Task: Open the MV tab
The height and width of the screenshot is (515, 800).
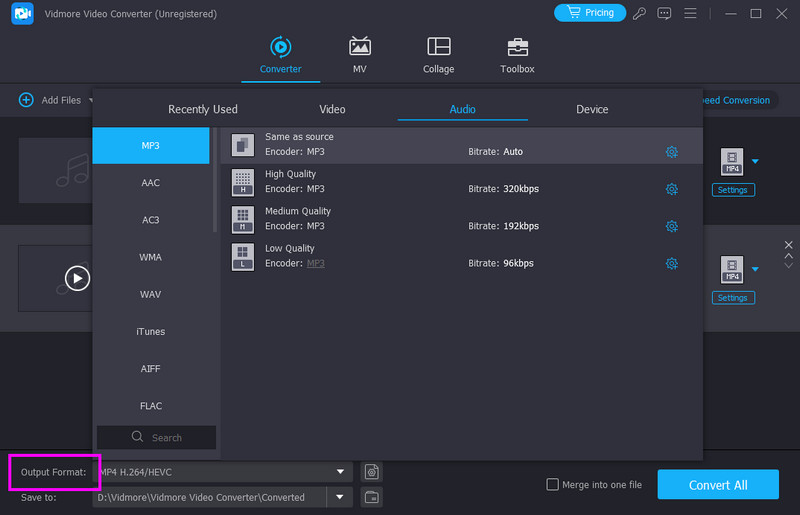Action: (359, 47)
